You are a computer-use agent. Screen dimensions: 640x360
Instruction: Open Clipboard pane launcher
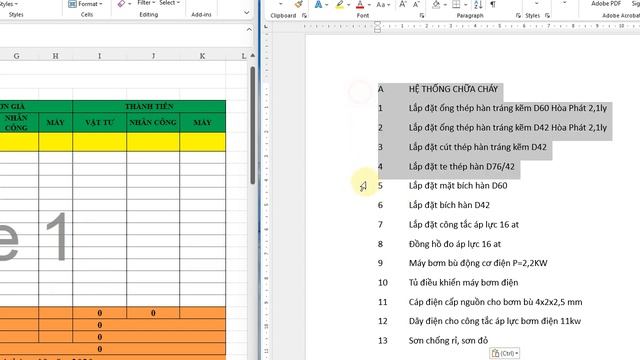pyautogui.click(x=304, y=16)
